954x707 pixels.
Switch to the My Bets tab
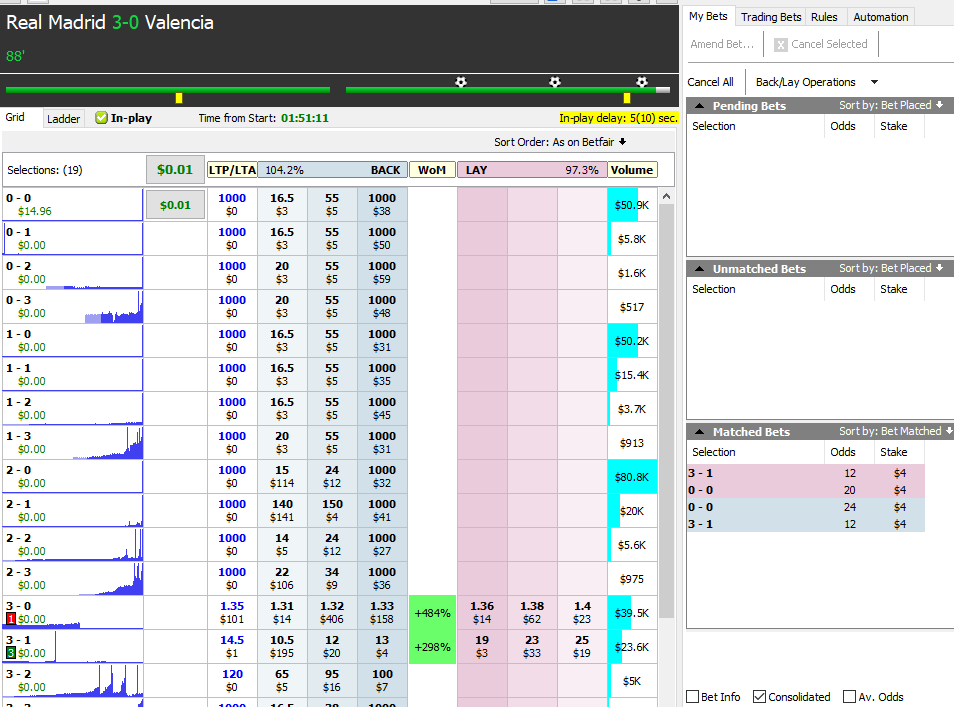point(708,16)
